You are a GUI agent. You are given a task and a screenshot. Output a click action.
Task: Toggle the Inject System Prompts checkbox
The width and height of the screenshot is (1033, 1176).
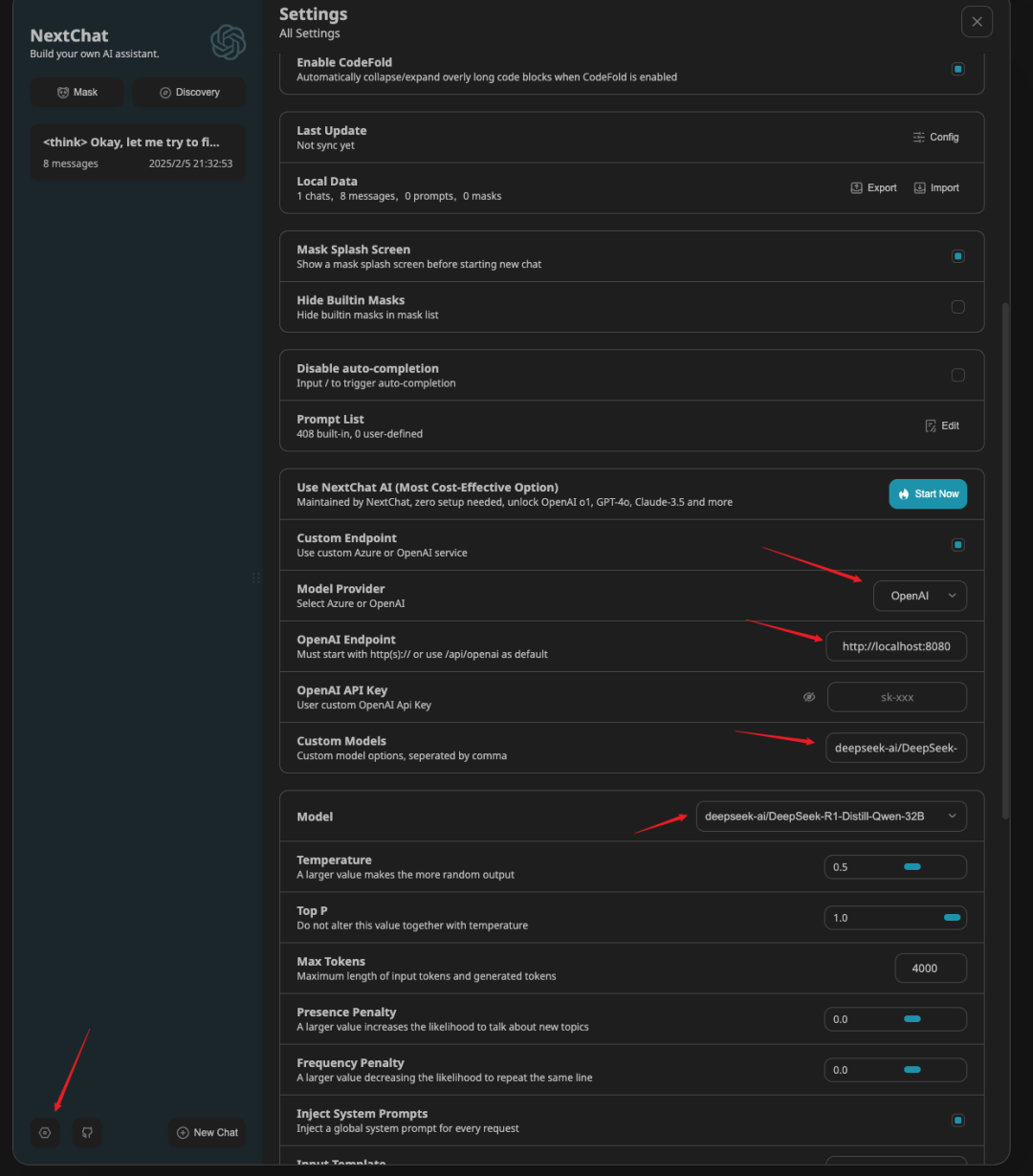(957, 1121)
